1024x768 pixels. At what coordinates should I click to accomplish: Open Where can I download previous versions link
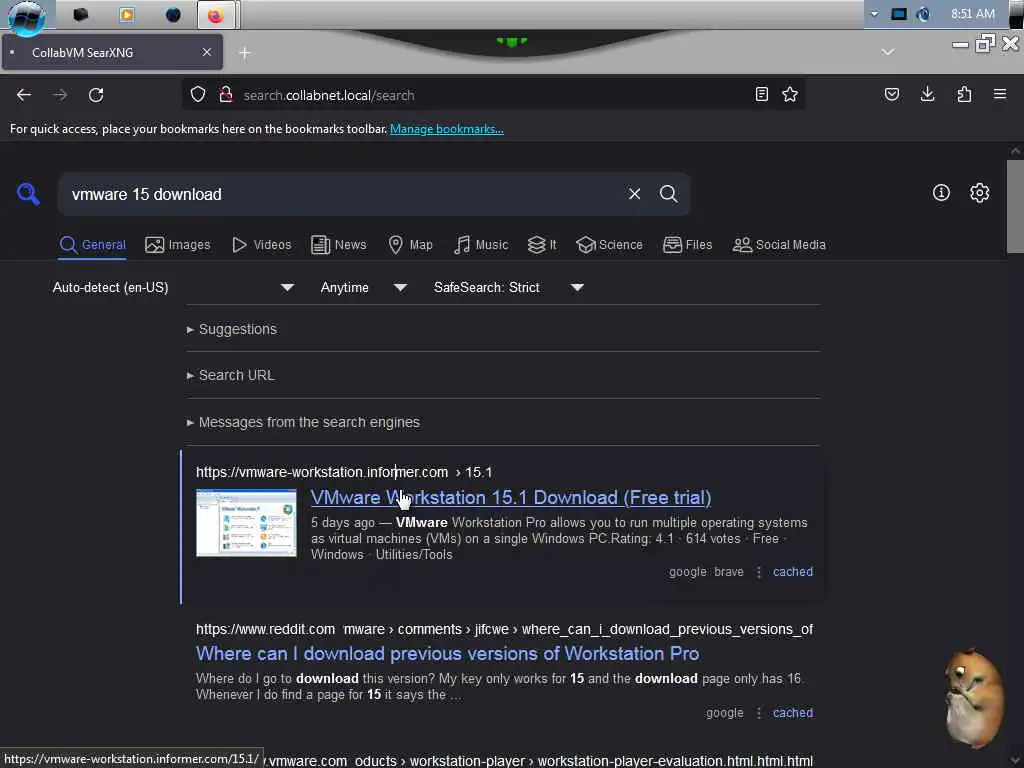(x=447, y=654)
